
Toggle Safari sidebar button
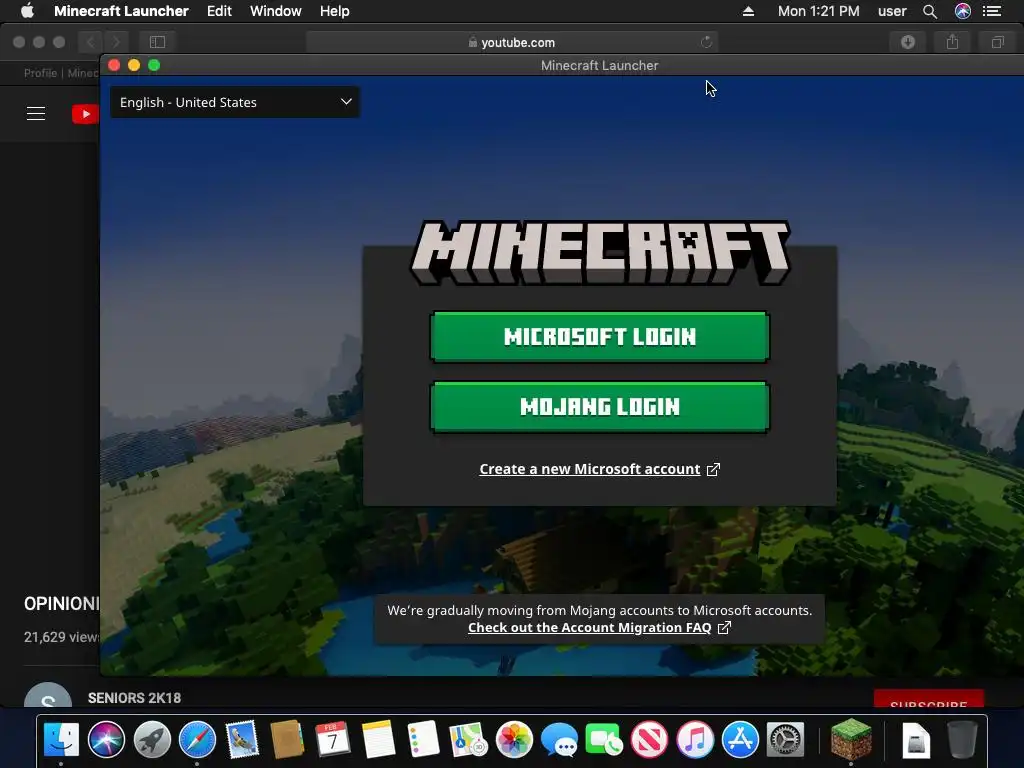pos(157,42)
